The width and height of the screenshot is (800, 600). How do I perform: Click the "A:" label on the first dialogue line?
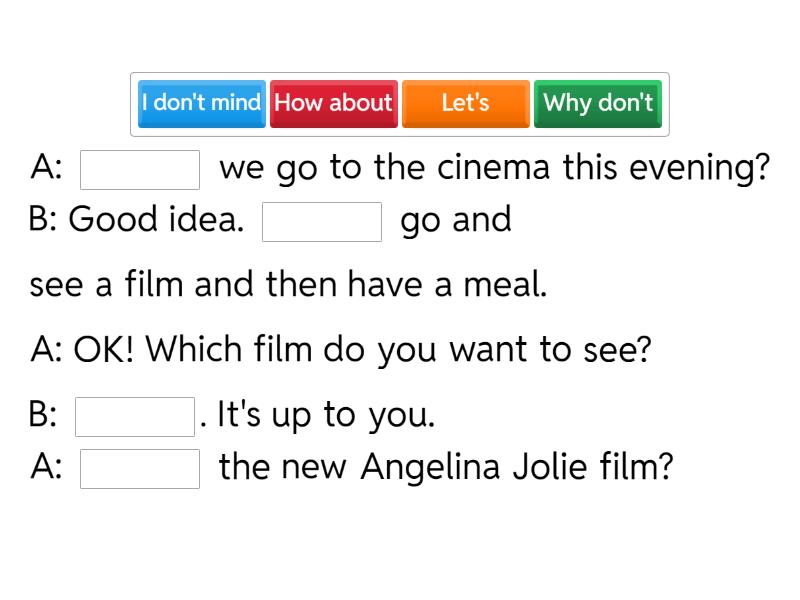click(x=46, y=168)
